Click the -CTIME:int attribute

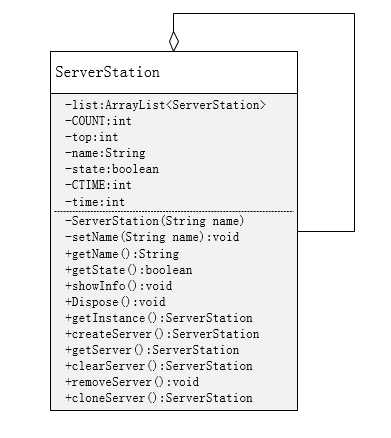(x=98, y=185)
